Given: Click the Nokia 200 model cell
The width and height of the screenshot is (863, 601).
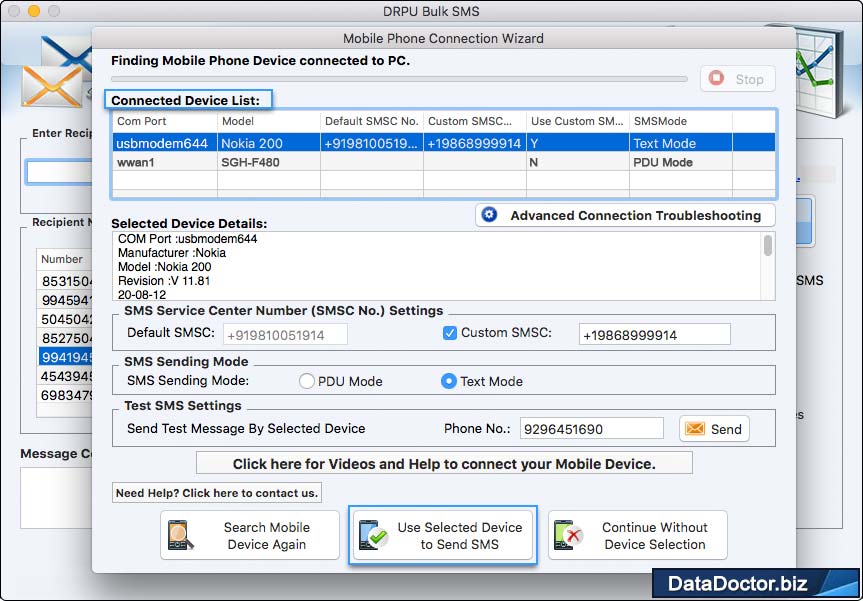Looking at the screenshot, I should [x=269, y=143].
